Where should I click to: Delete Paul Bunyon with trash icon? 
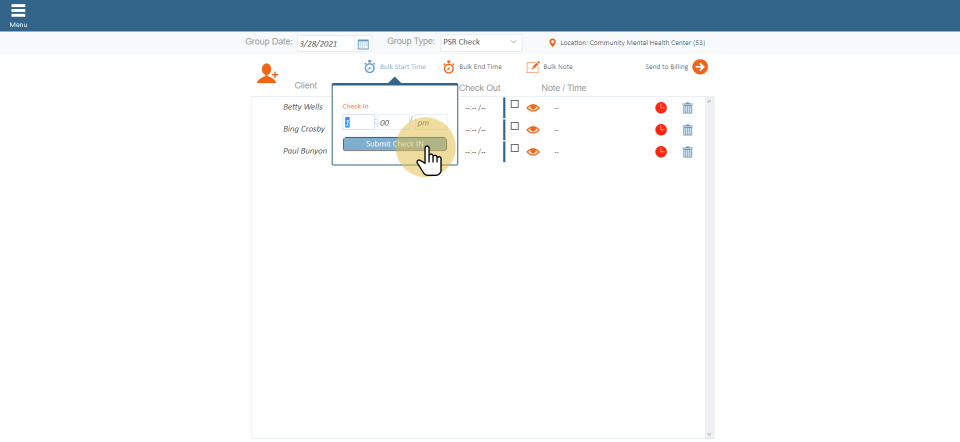tap(687, 152)
